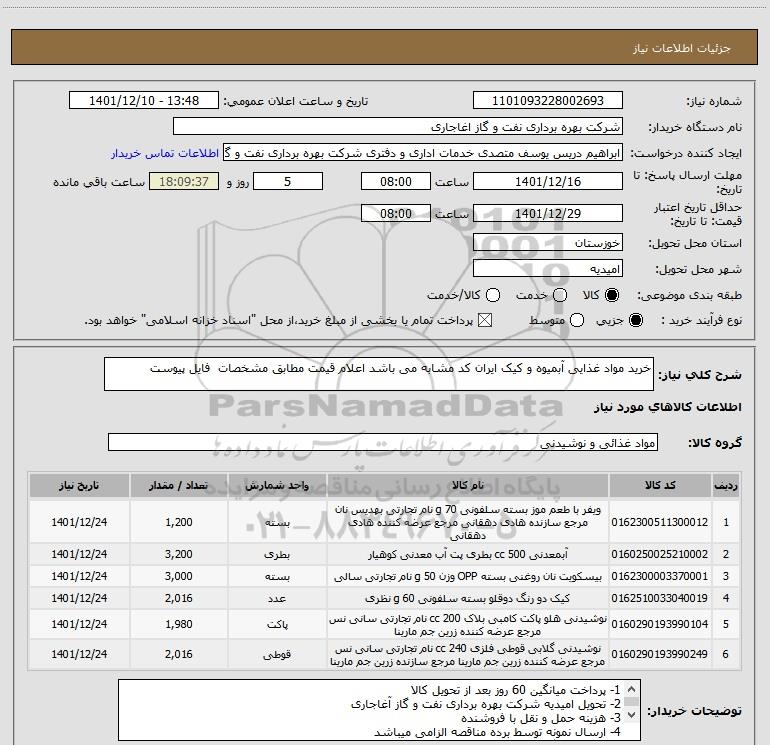Click the response deadline hour field 08:00
The image size is (770, 745).
(x=396, y=182)
